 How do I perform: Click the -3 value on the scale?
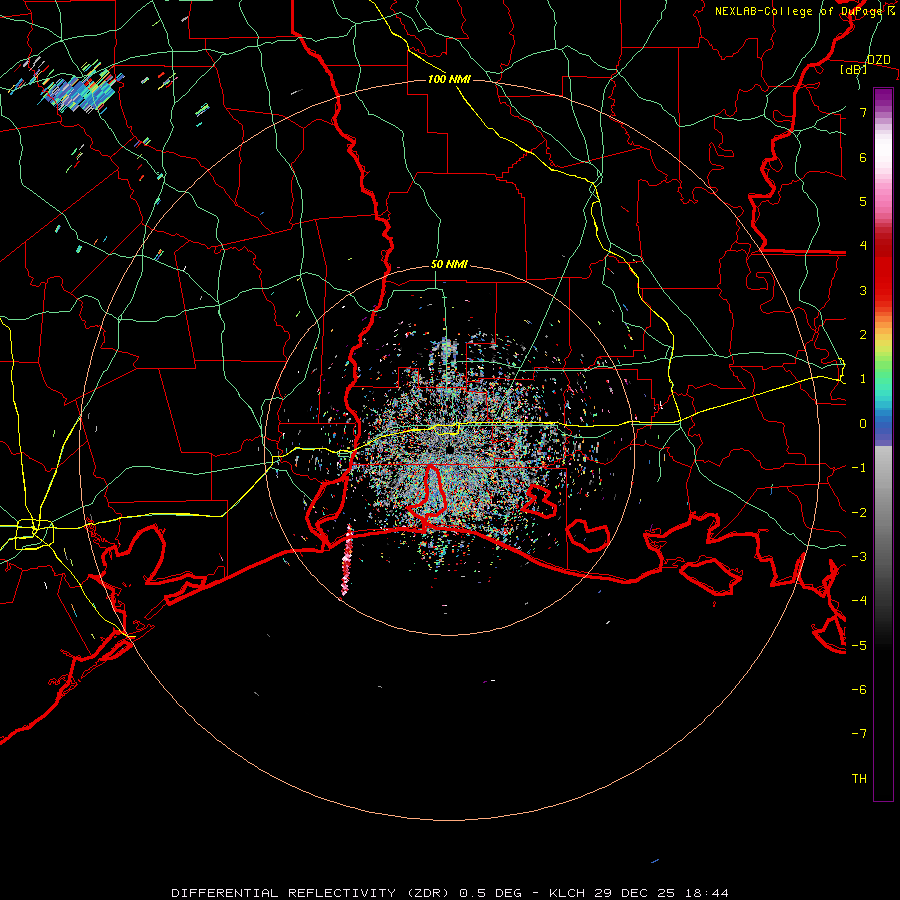(859, 556)
